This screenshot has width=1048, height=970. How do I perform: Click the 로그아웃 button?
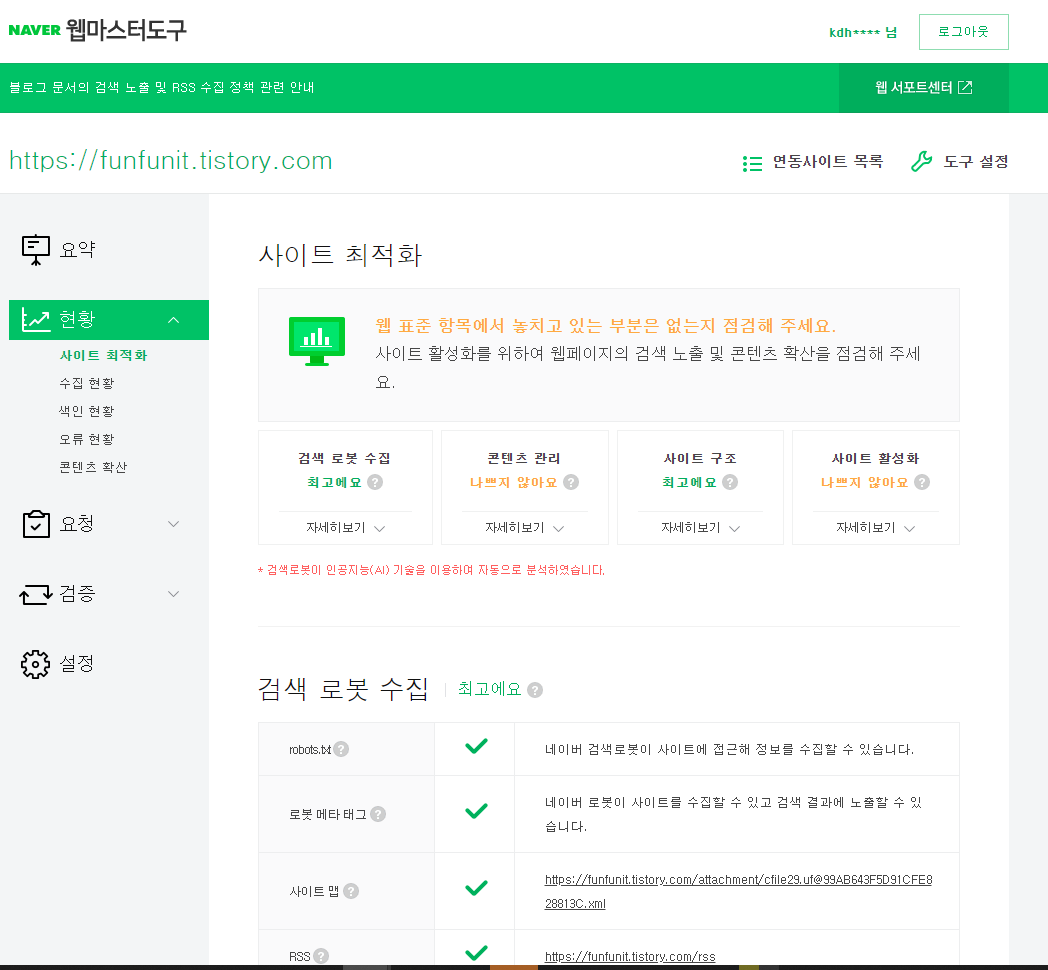963,31
